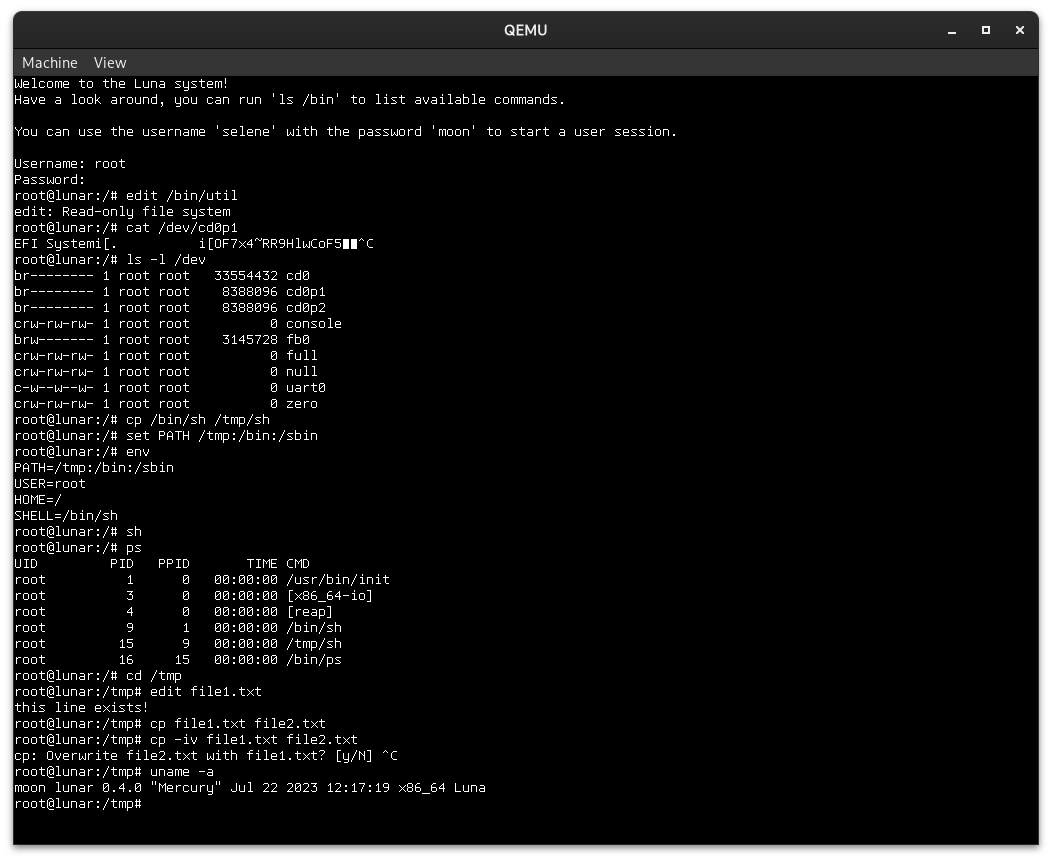Click the 'edit: Read-only file system' message
Screen dimensions: 1052x861
coord(122,212)
